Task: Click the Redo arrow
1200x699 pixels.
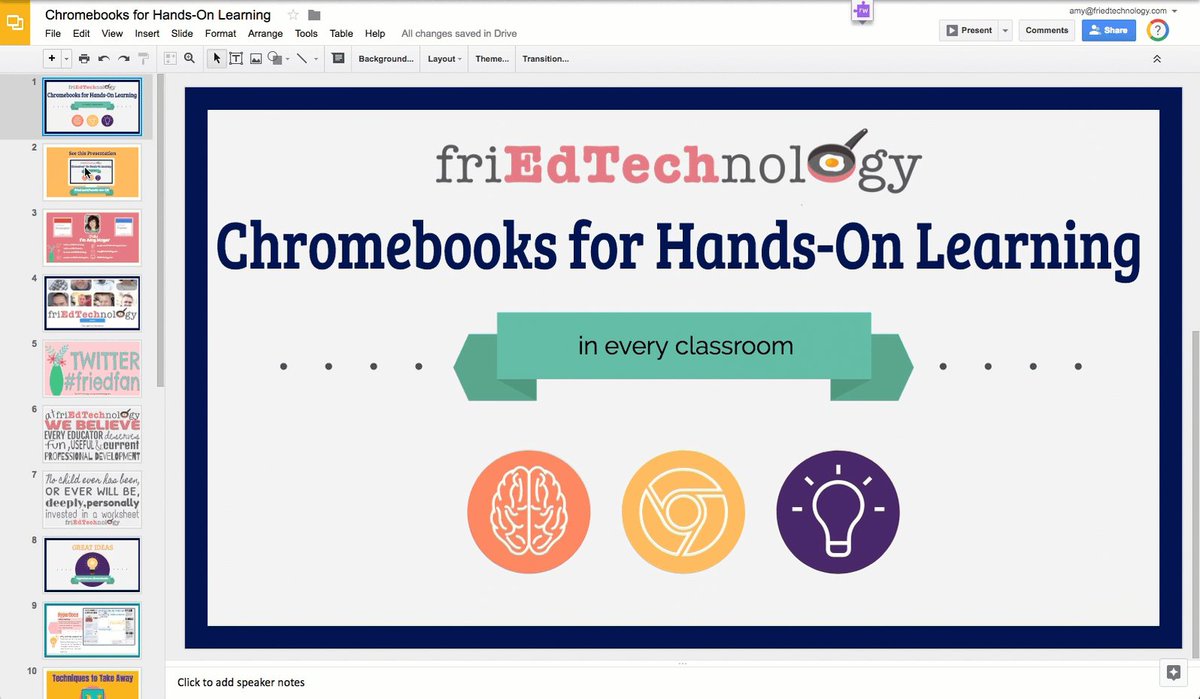Action: point(123,59)
